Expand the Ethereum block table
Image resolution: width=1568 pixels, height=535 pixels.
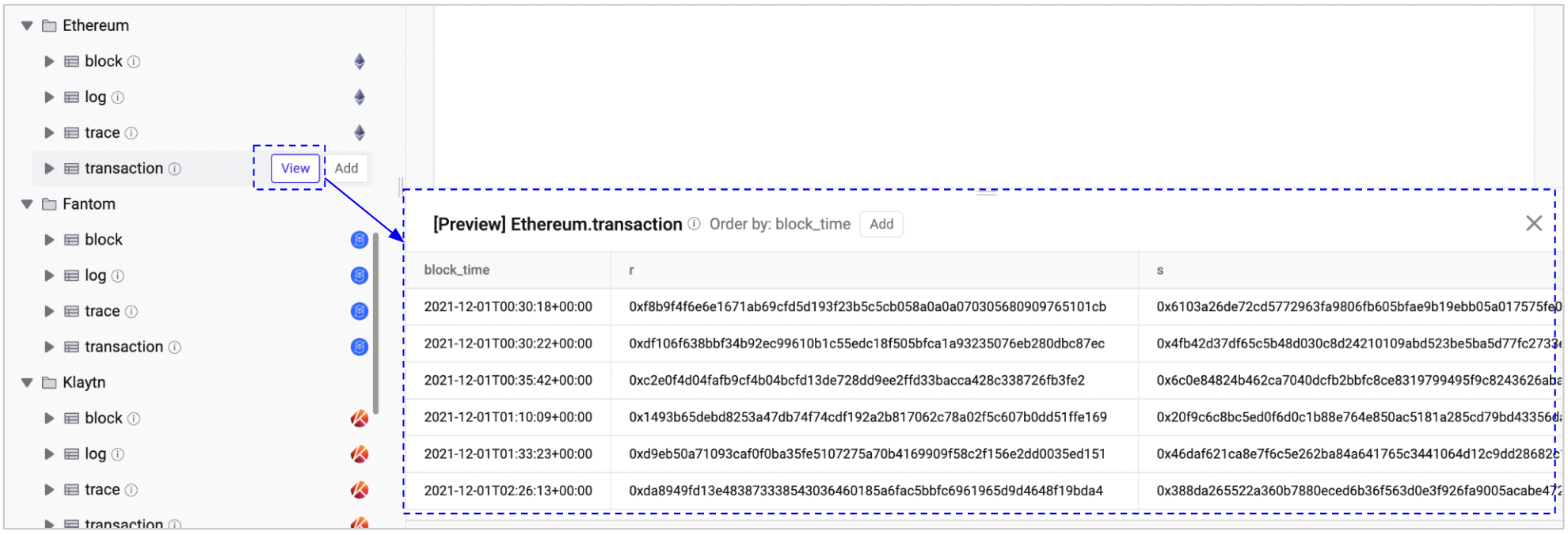coord(49,62)
